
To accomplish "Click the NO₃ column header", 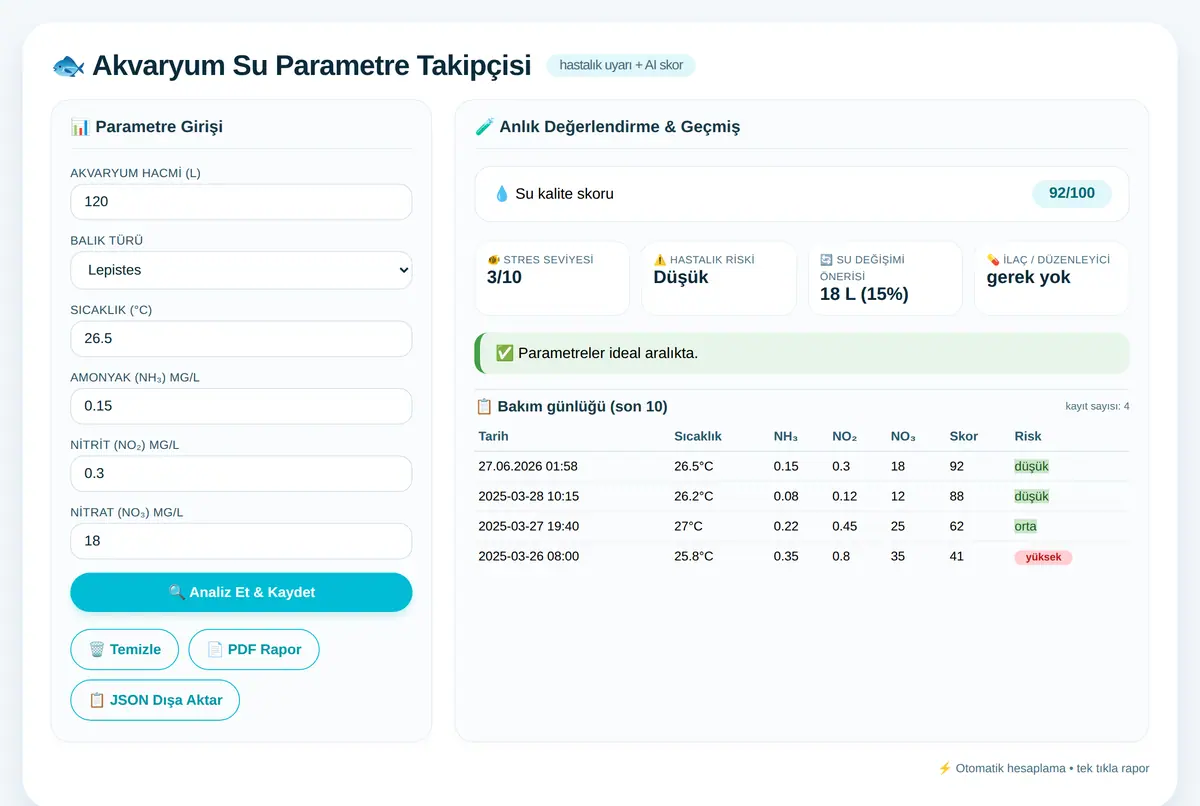I will pyautogui.click(x=903, y=436).
